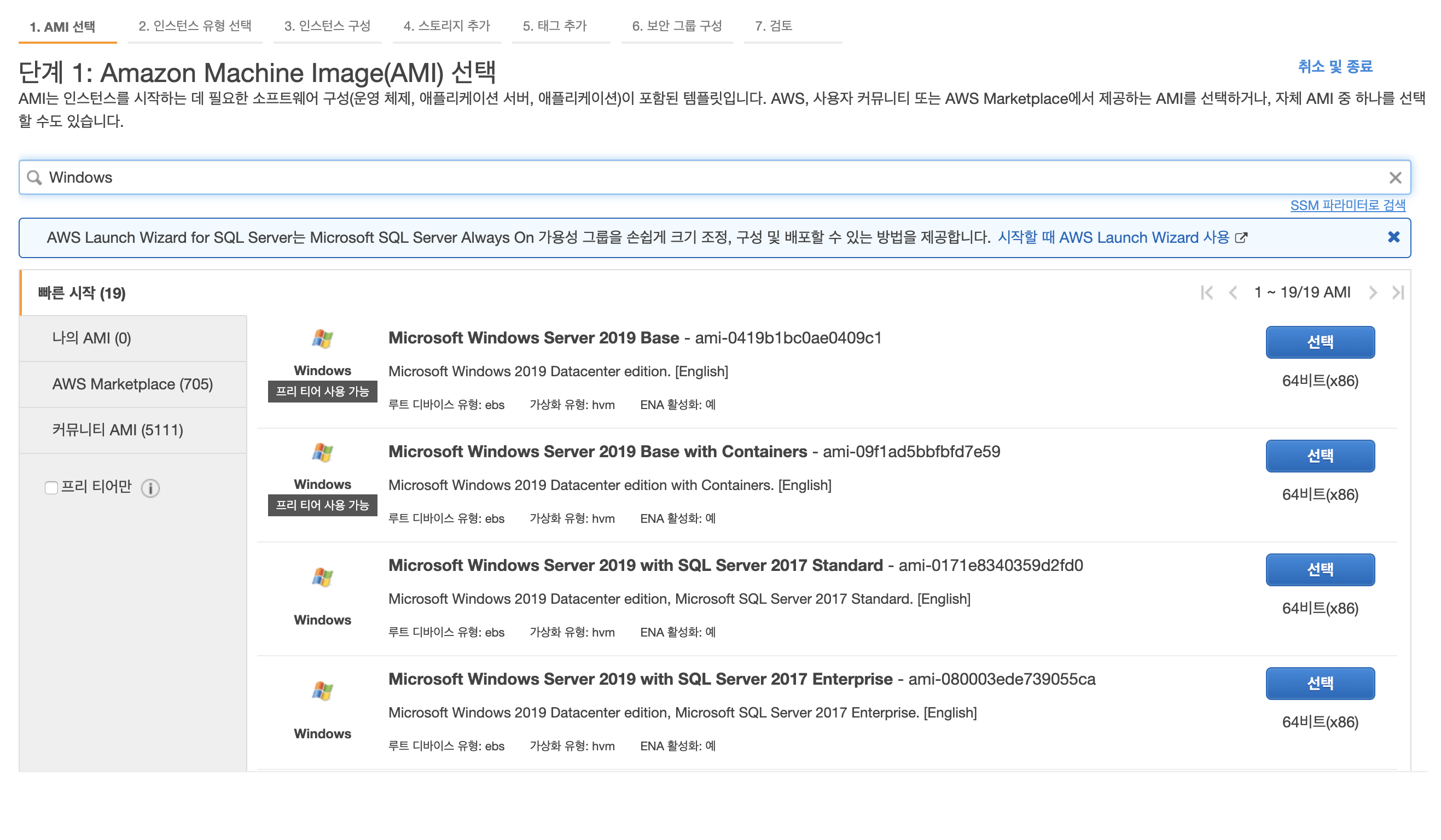Click Windows logo of SQL Server 2017 Enterprise
Screen dimensions: 1441x840
point(323,691)
